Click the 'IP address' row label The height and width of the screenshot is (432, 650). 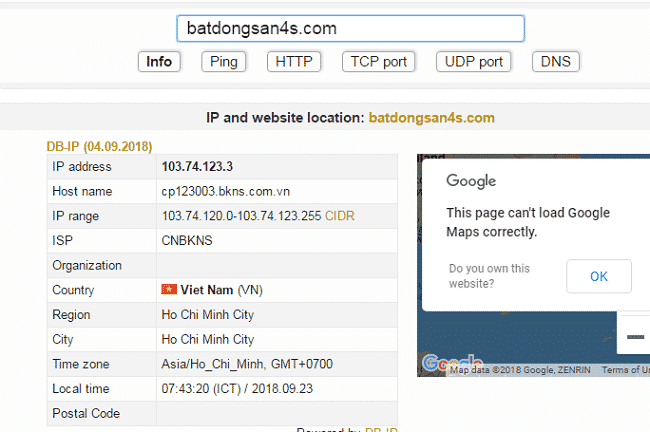coord(82,167)
